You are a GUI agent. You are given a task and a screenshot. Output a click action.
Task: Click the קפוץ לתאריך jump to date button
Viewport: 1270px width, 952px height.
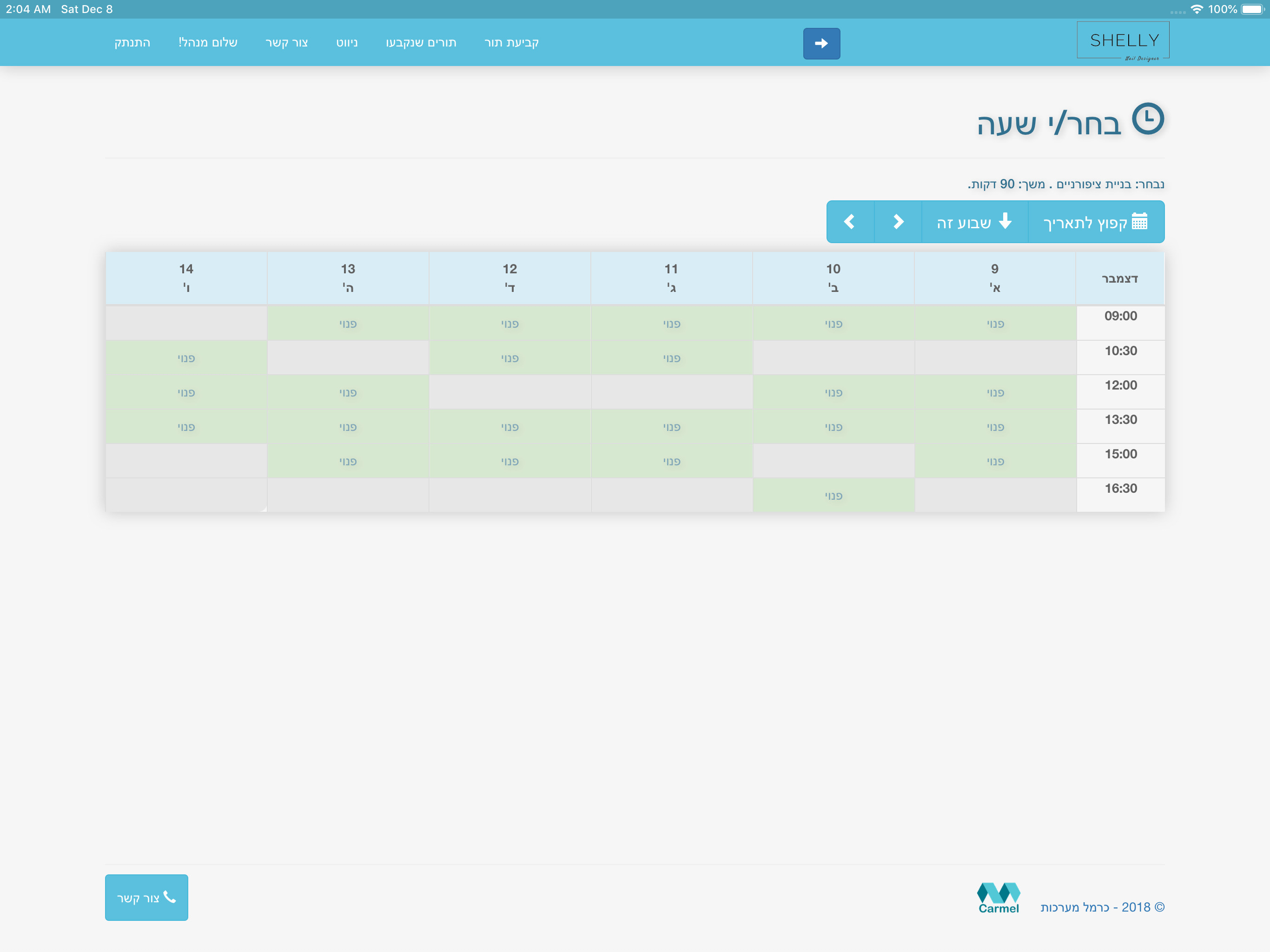[x=1096, y=222]
